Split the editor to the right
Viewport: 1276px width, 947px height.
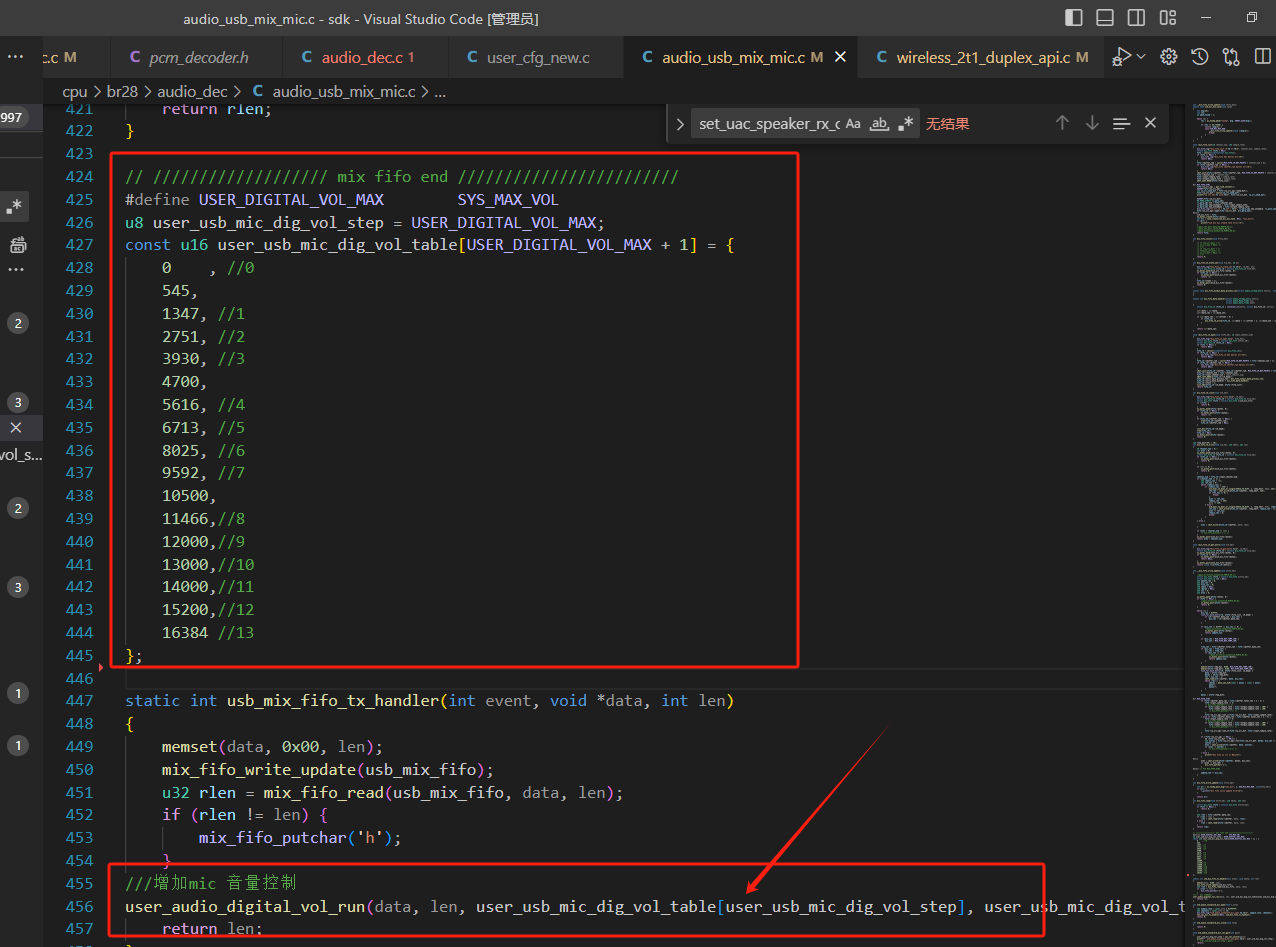pyautogui.click(x=1262, y=57)
